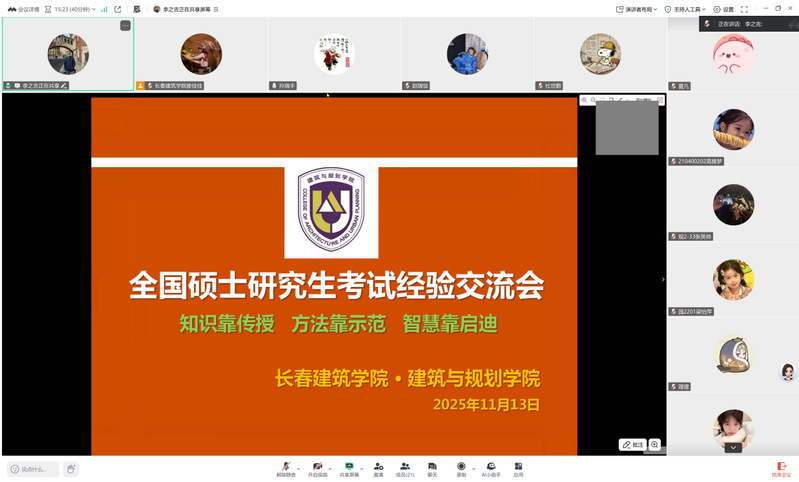Open the more options on the presenter's thumbnail
Image resolution: width=799 pixels, height=482 pixels.
coord(125,26)
